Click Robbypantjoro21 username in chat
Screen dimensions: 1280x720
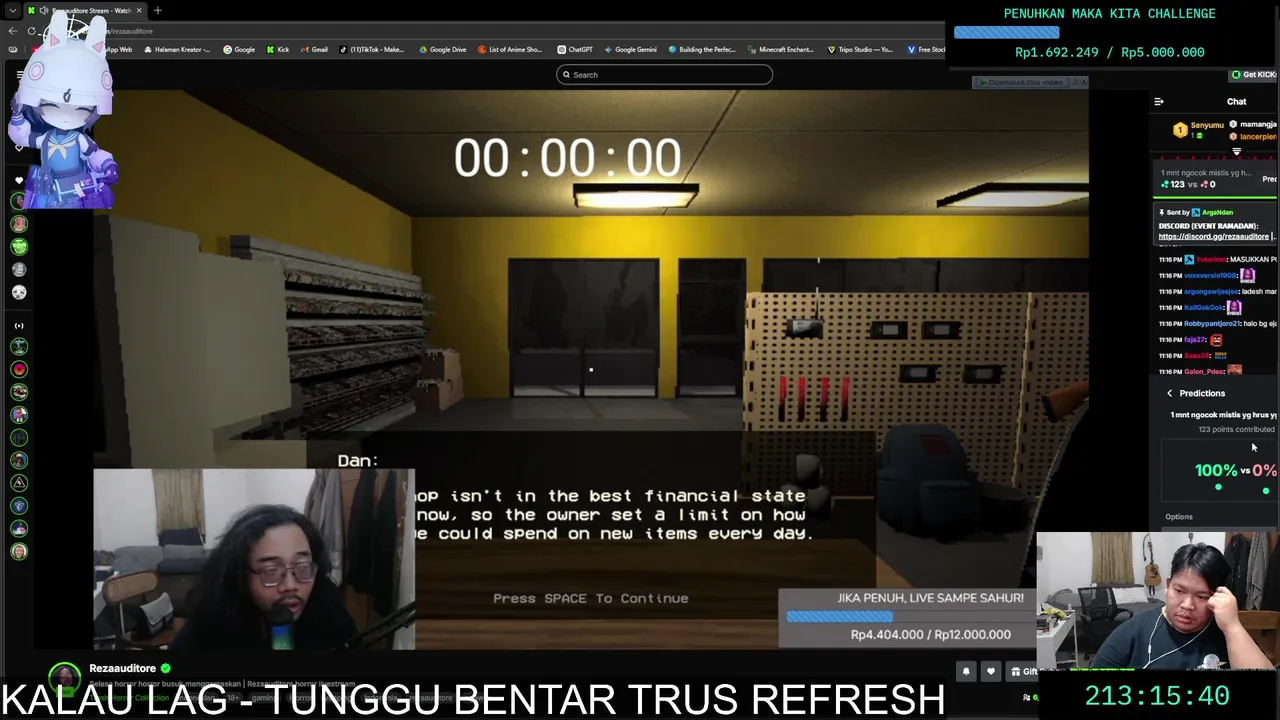1213,323
